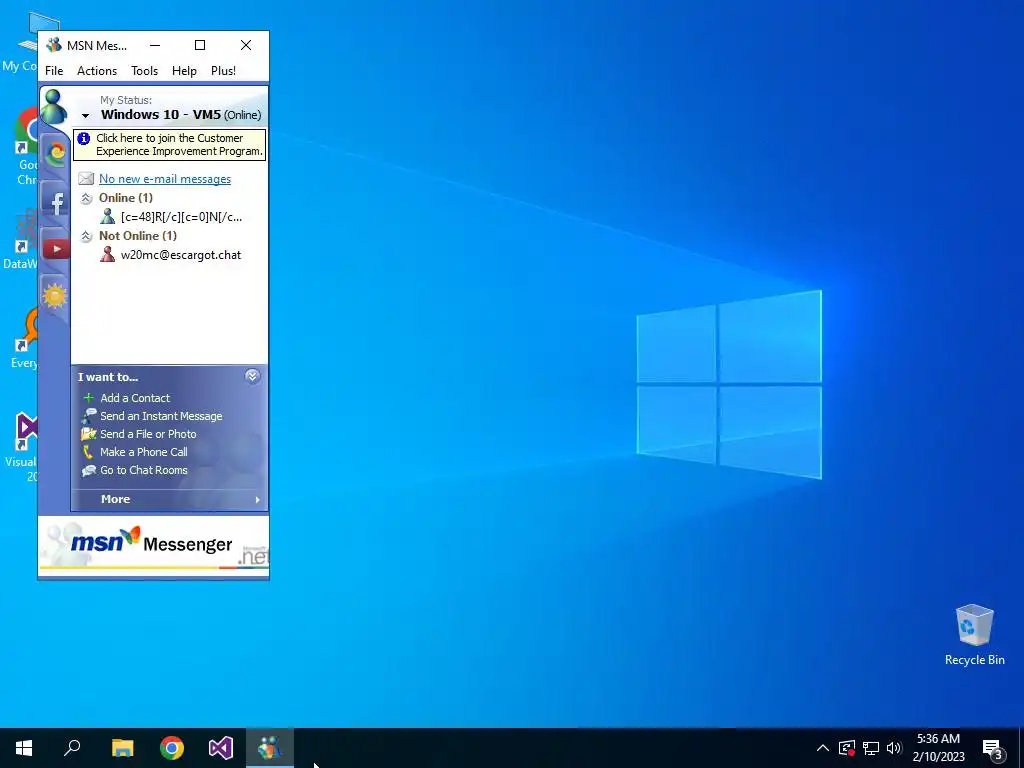Select the Recycle Bin desktop icon
The height and width of the screenshot is (768, 1024).
pyautogui.click(x=974, y=635)
